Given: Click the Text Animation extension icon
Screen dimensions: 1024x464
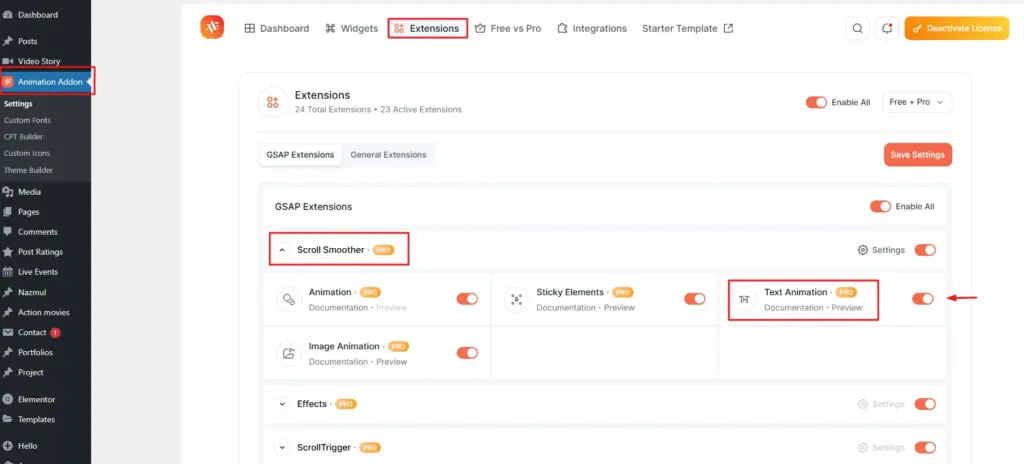Looking at the screenshot, I should click(x=744, y=299).
